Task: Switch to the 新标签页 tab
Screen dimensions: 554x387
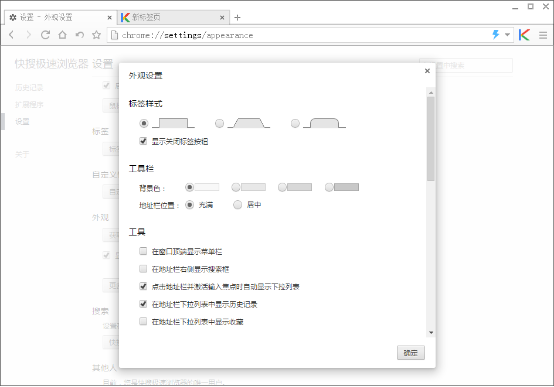Action: 173,17
